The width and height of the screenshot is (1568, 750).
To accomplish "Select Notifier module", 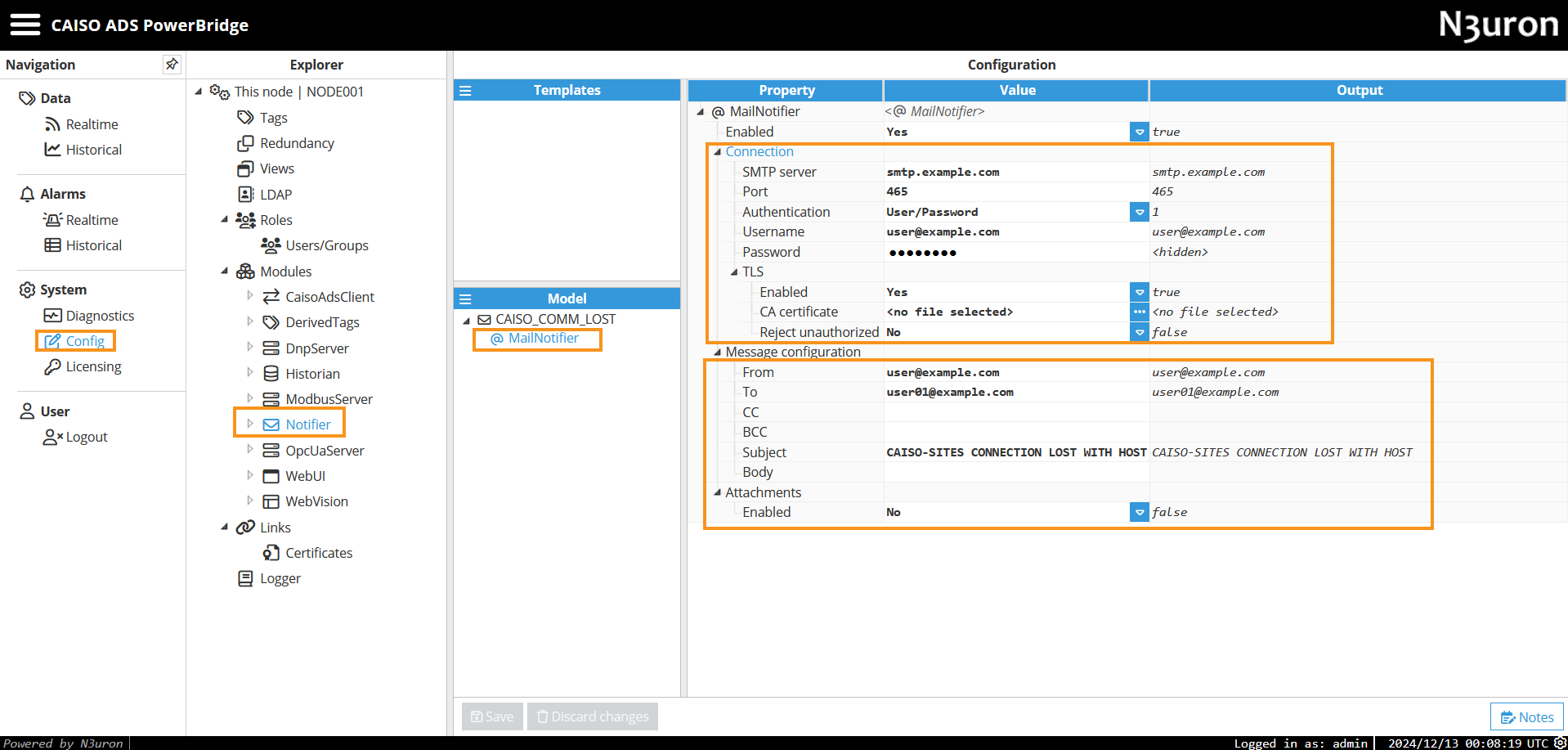I will 297,424.
